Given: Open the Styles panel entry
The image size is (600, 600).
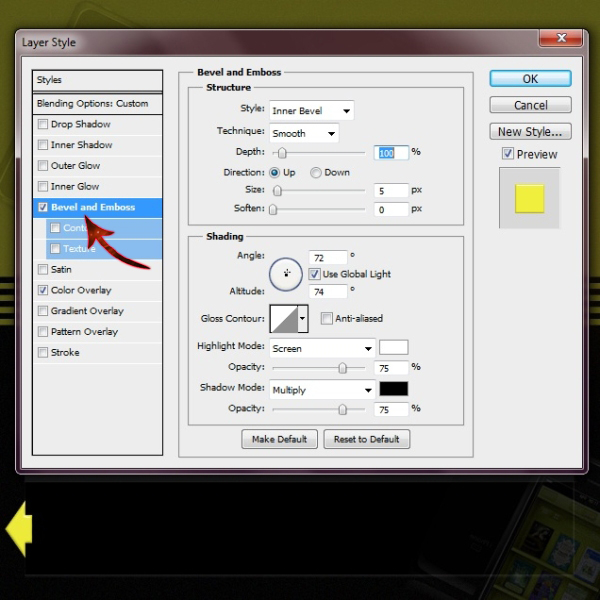Looking at the screenshot, I should pos(98,80).
